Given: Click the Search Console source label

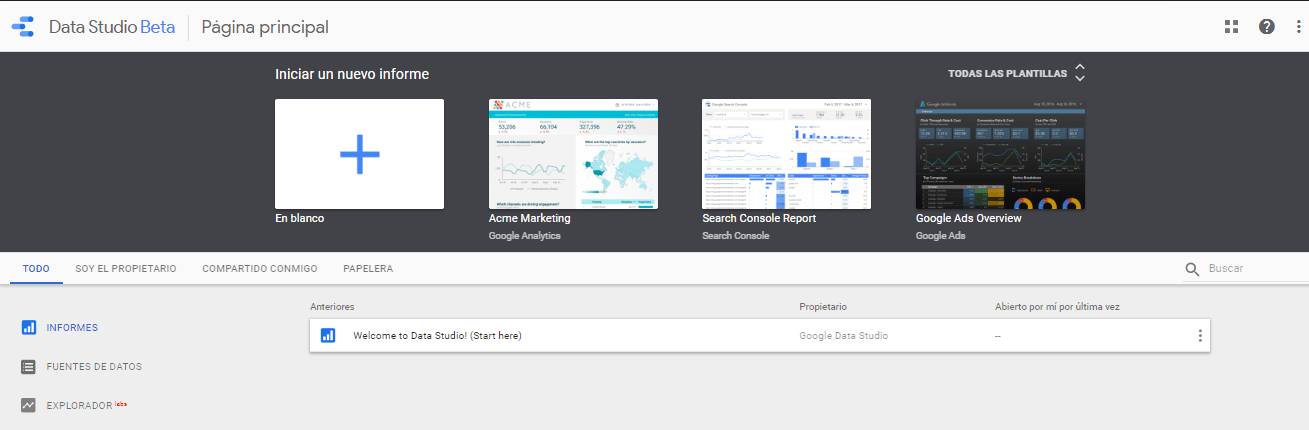Looking at the screenshot, I should click(736, 236).
